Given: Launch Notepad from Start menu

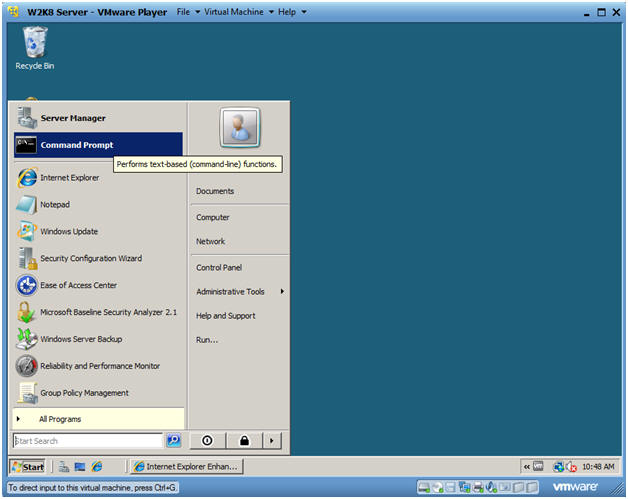Looking at the screenshot, I should click(x=98, y=204).
